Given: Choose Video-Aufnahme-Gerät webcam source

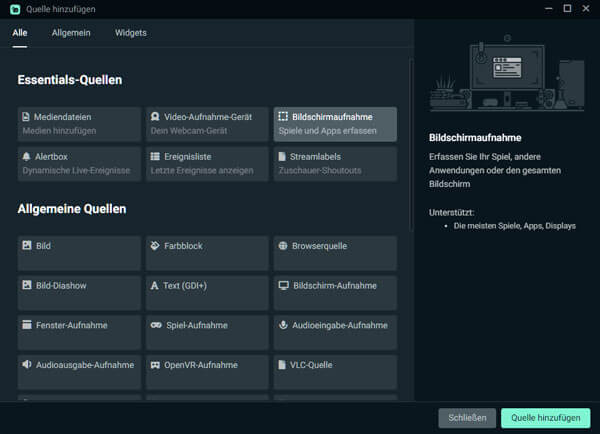Looking at the screenshot, I should [207, 124].
